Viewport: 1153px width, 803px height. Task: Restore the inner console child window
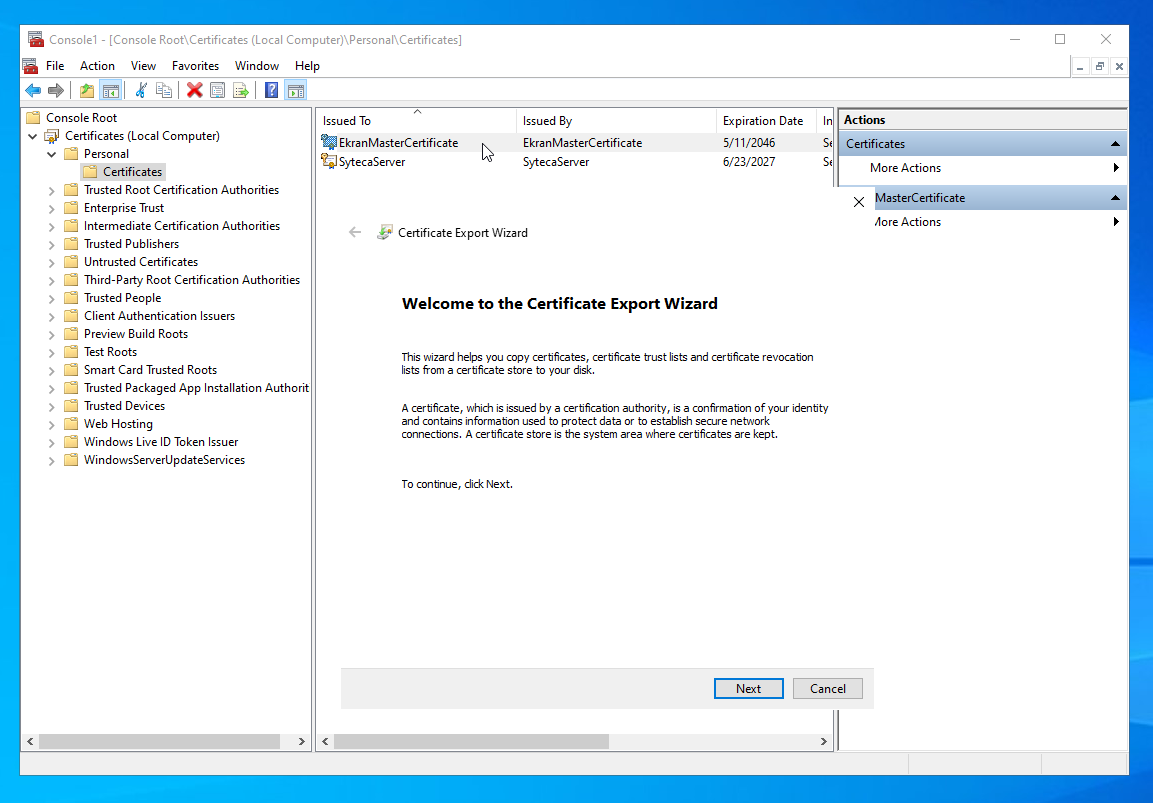[x=1099, y=66]
